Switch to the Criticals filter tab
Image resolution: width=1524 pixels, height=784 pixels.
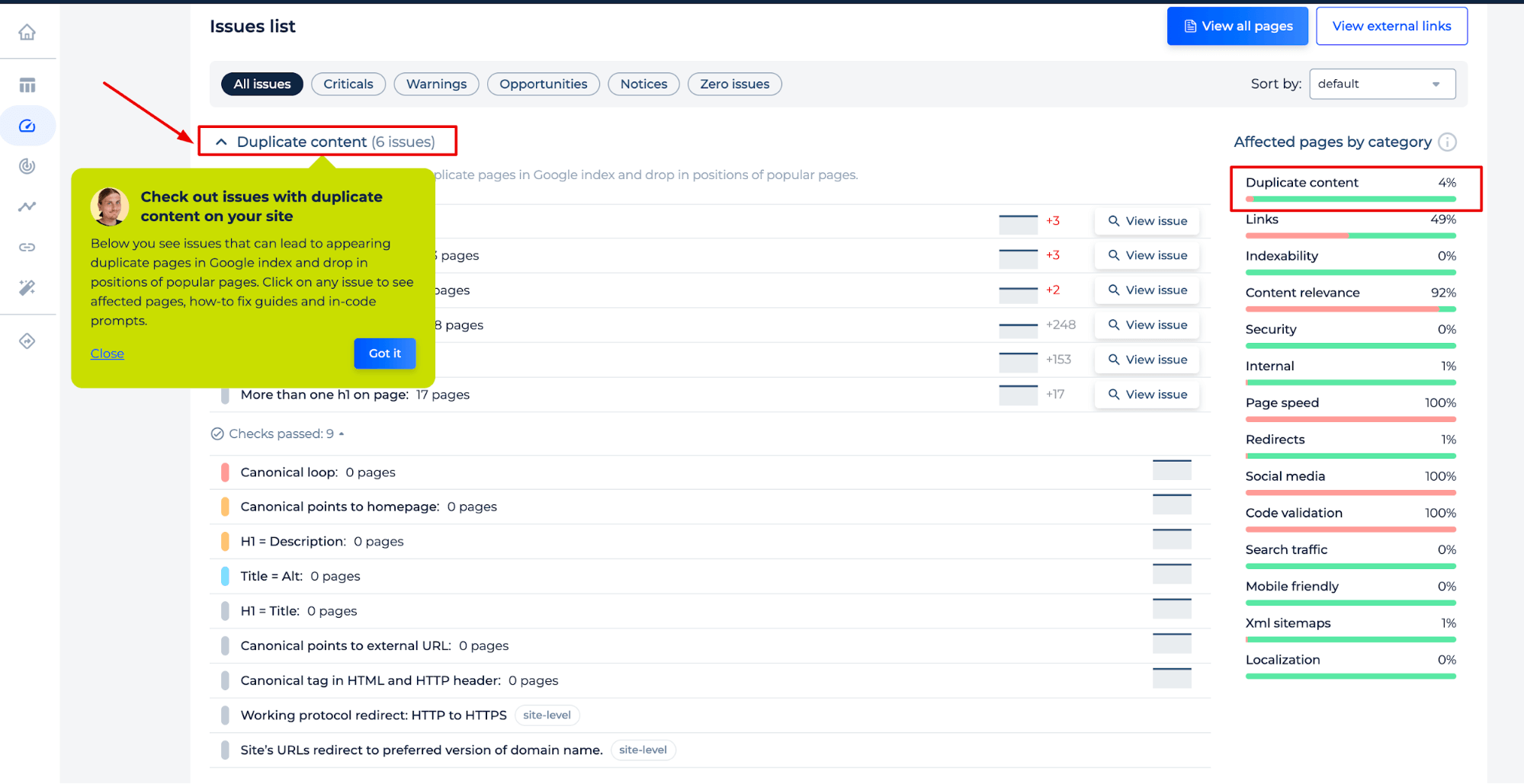point(348,84)
